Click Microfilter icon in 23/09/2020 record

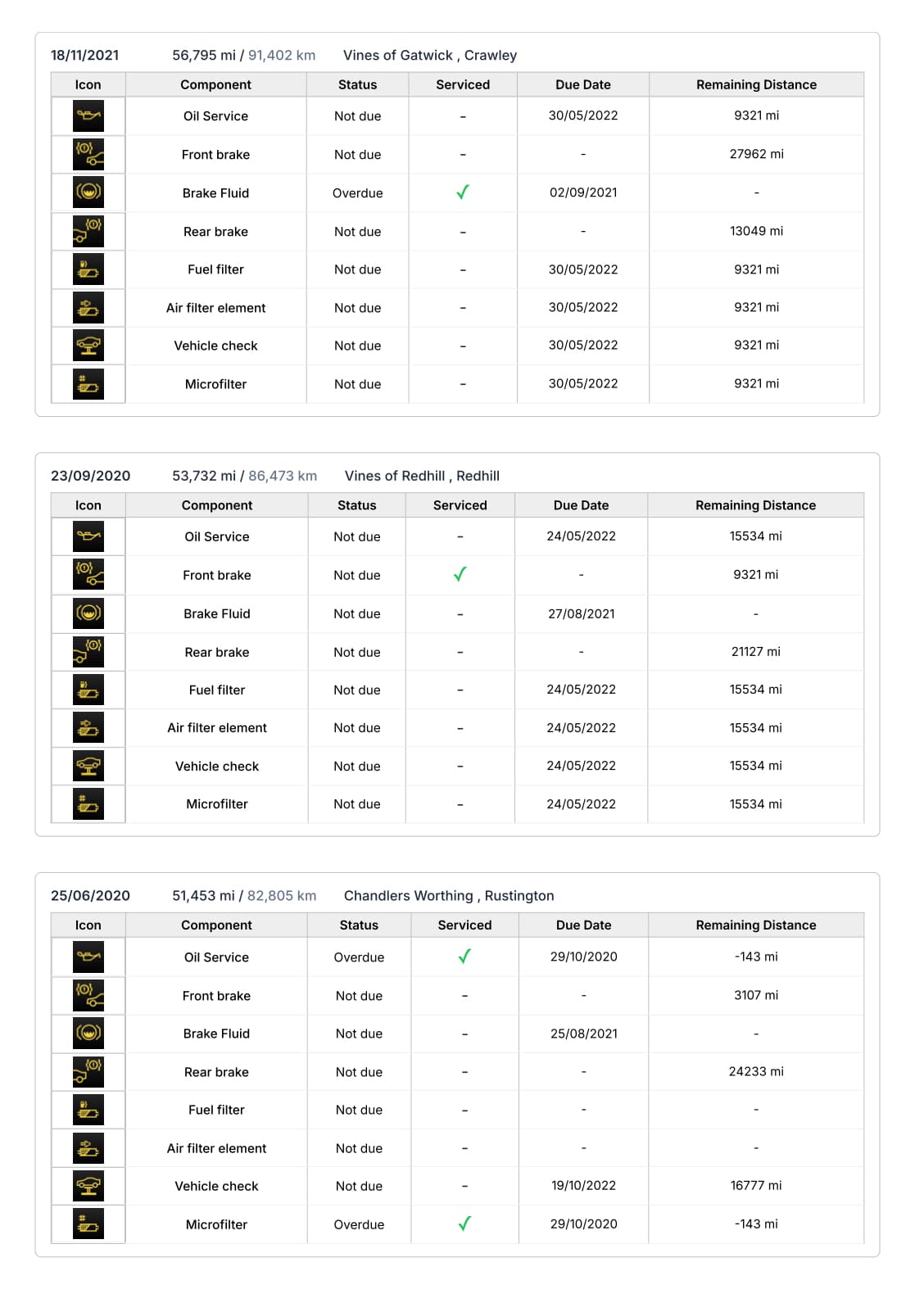[x=88, y=804]
